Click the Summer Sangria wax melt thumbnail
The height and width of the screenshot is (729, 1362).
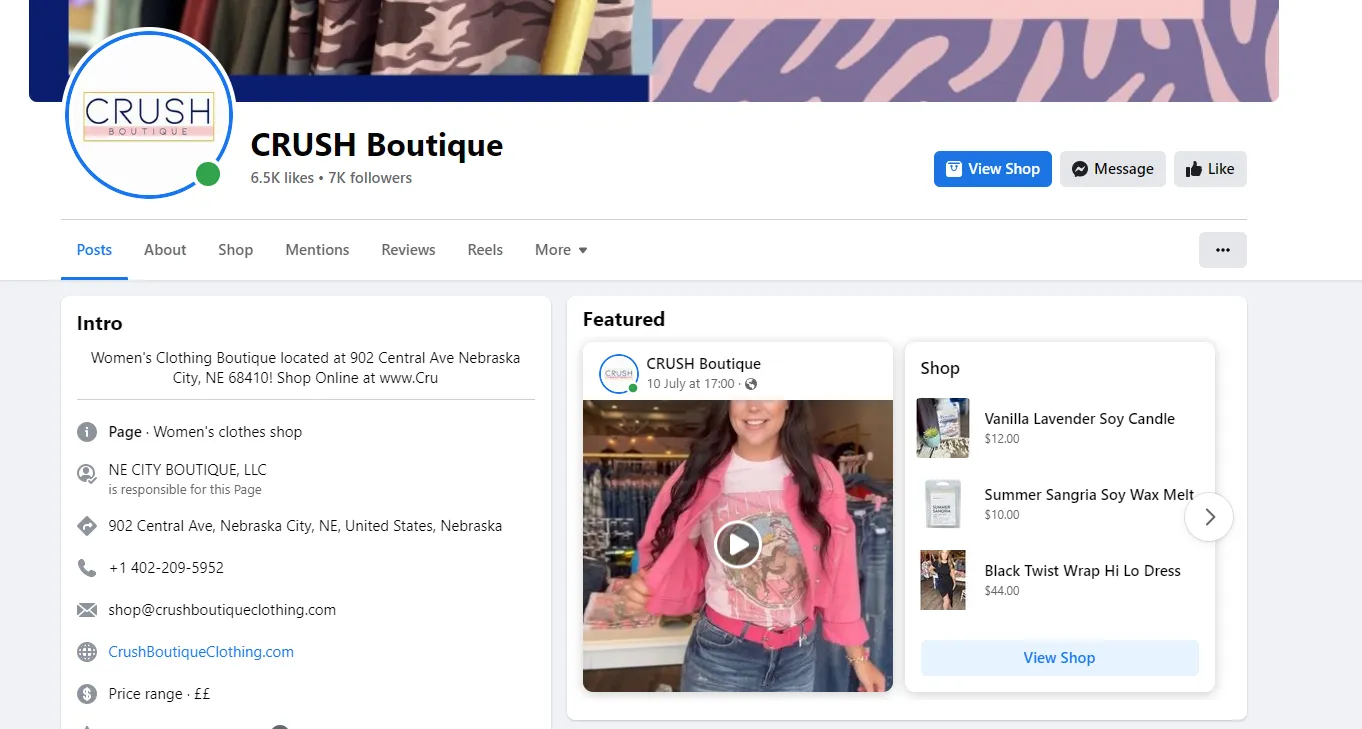[x=942, y=504]
